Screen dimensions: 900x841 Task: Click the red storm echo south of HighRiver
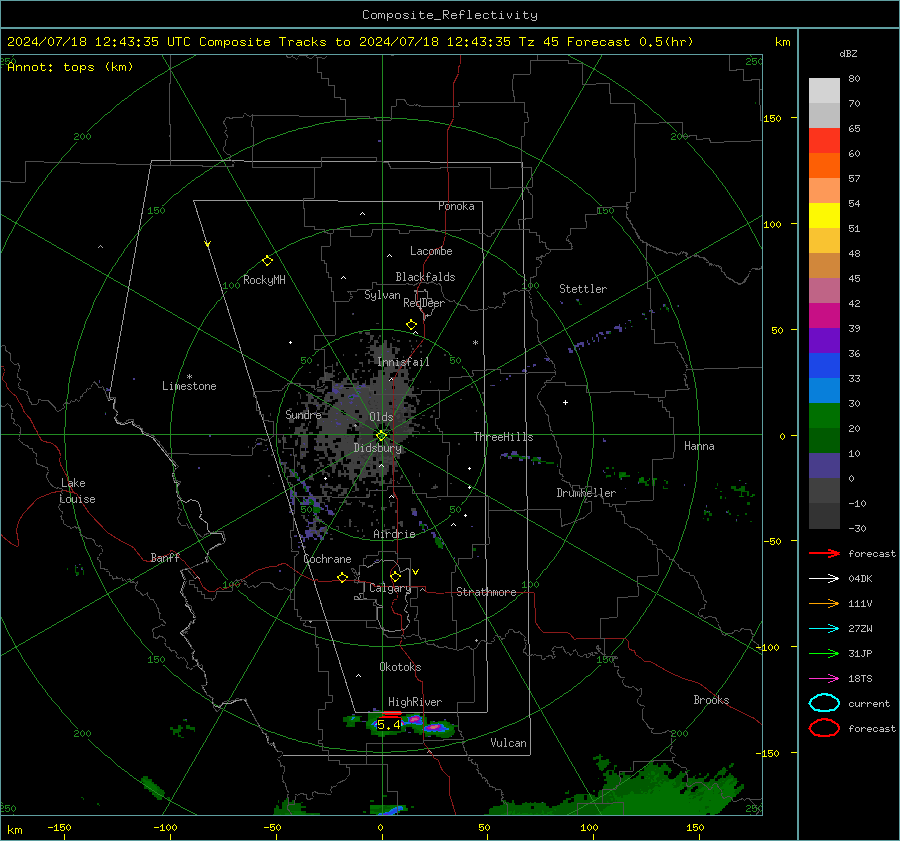[x=391, y=714]
